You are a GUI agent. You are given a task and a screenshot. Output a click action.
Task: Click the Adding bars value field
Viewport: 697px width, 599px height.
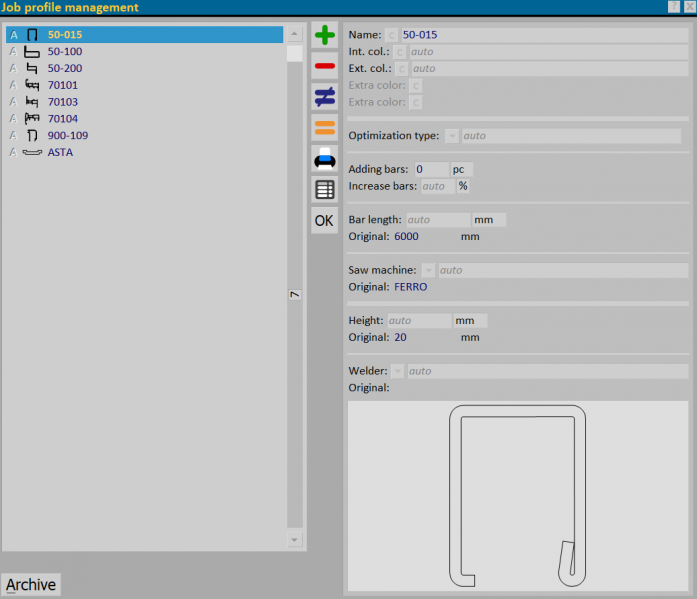431,169
